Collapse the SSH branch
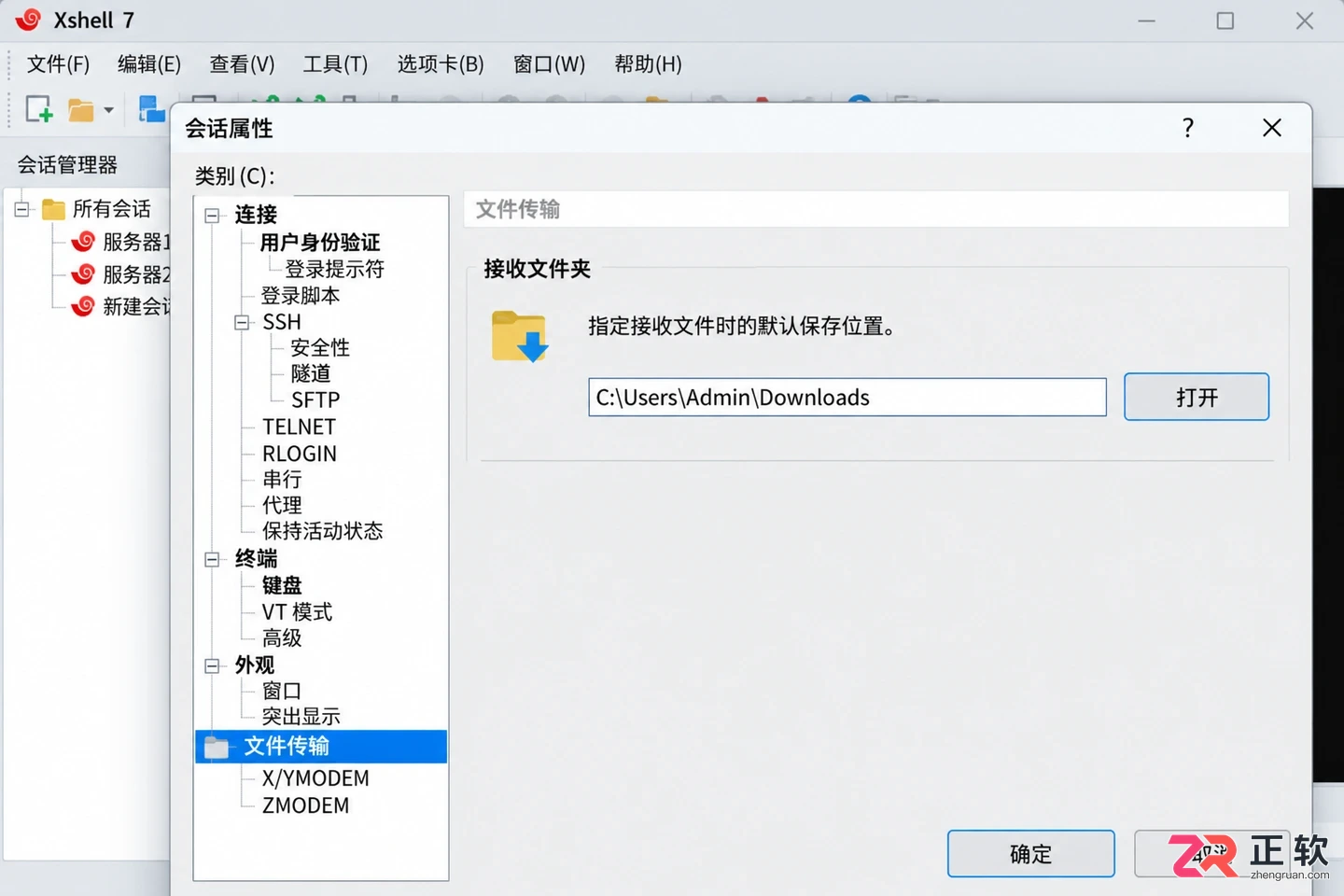Viewport: 1344px width, 896px height. click(x=242, y=323)
